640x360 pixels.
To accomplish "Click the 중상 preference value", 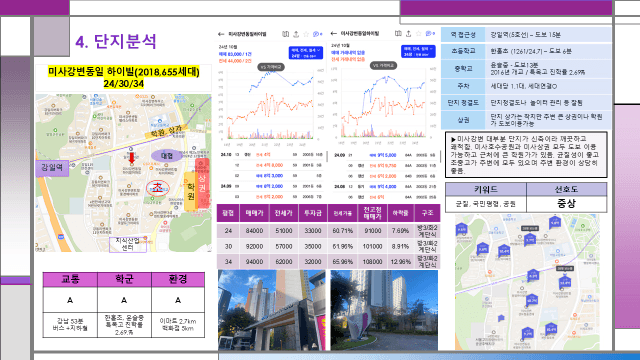I will [x=567, y=204].
